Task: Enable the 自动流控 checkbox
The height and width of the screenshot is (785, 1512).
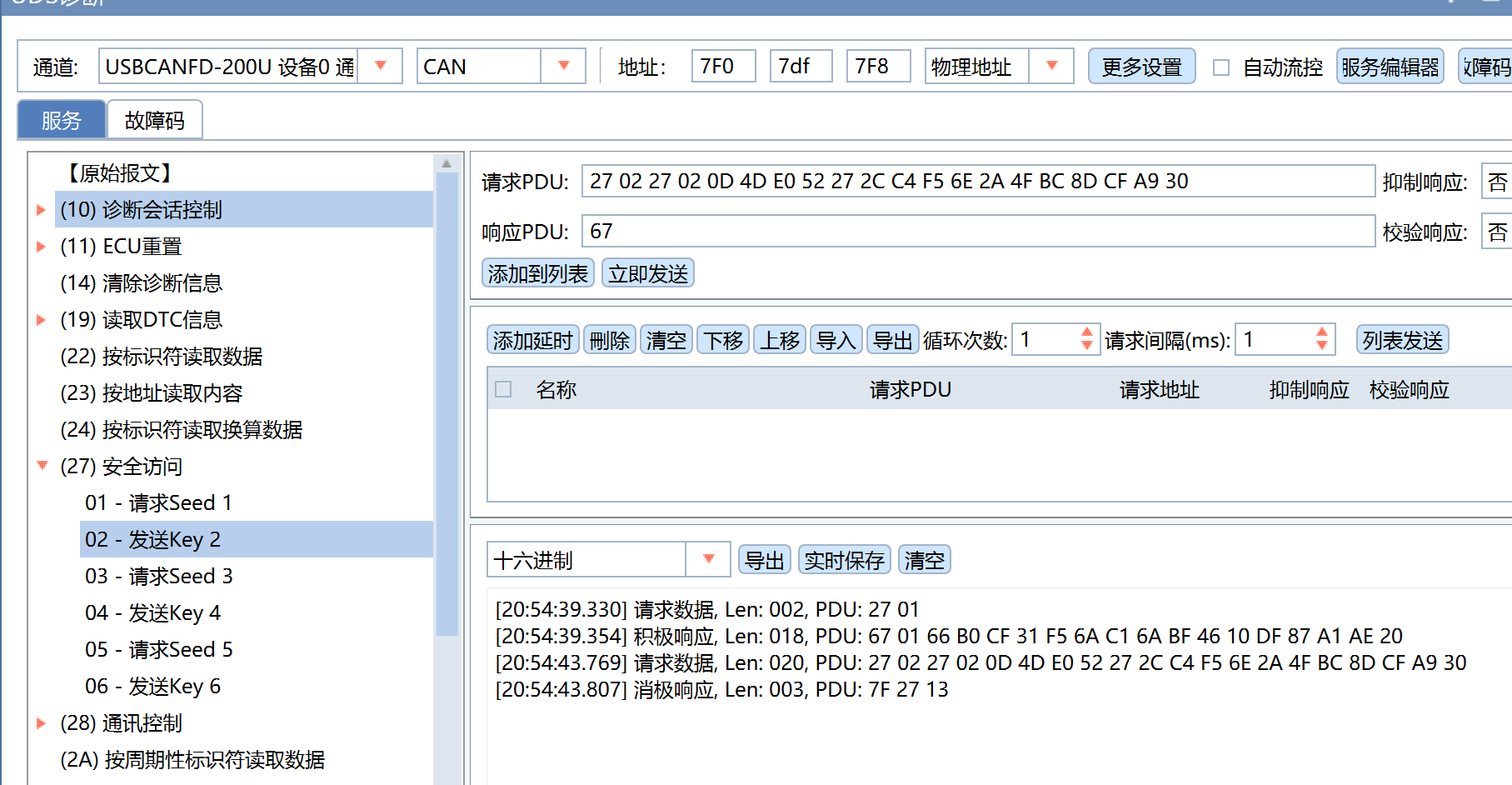Action: tap(1221, 67)
